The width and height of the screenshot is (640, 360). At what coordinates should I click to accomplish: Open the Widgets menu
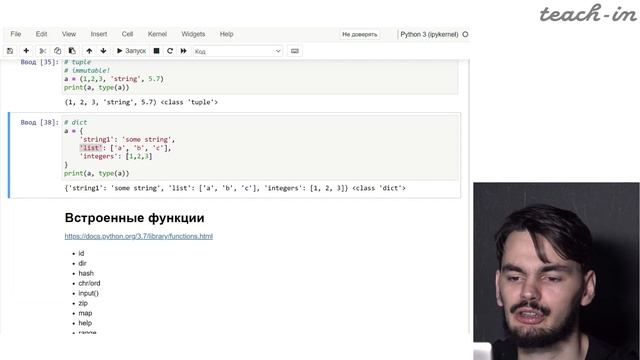pos(193,34)
